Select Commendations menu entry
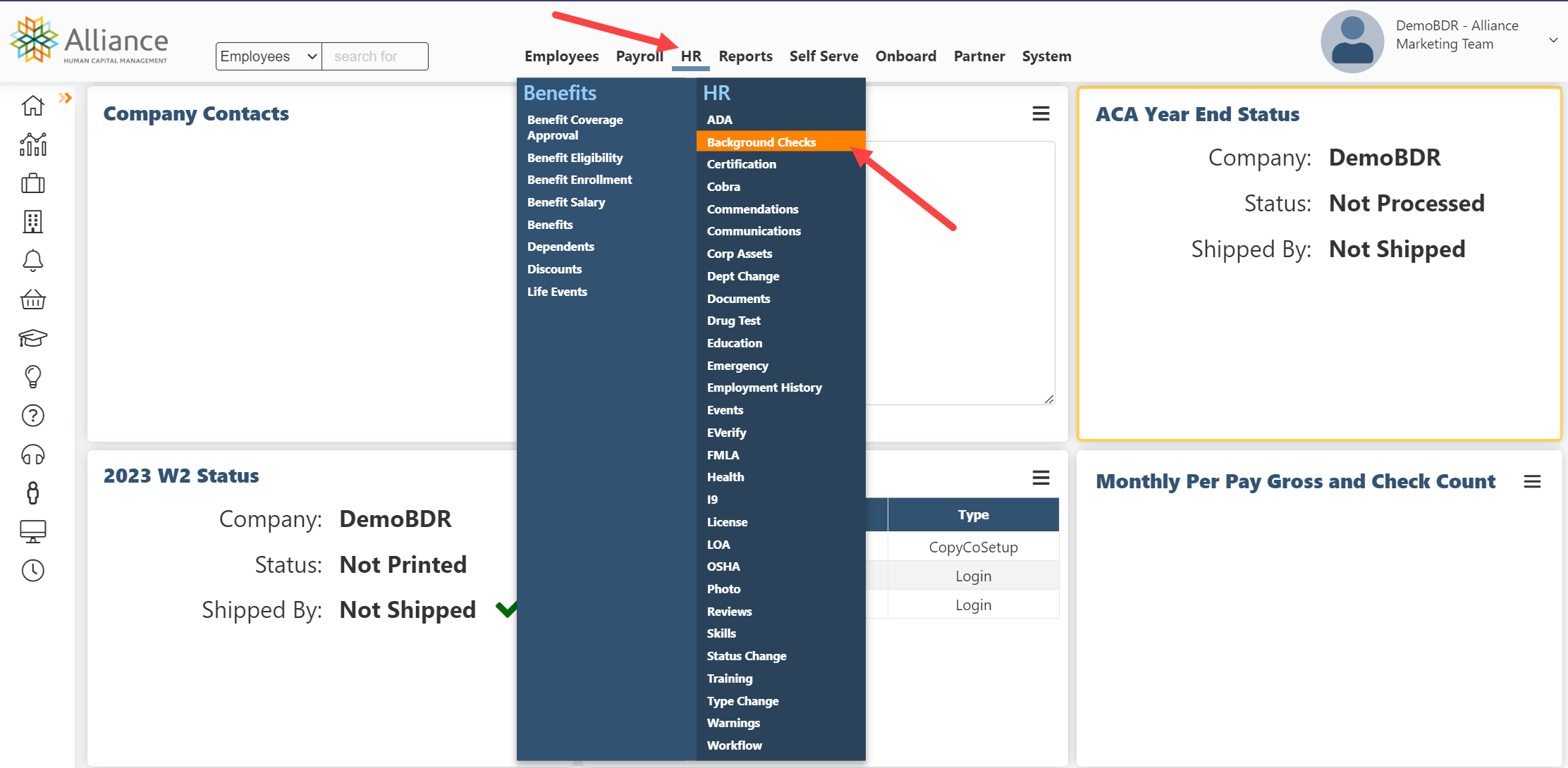 coord(752,209)
